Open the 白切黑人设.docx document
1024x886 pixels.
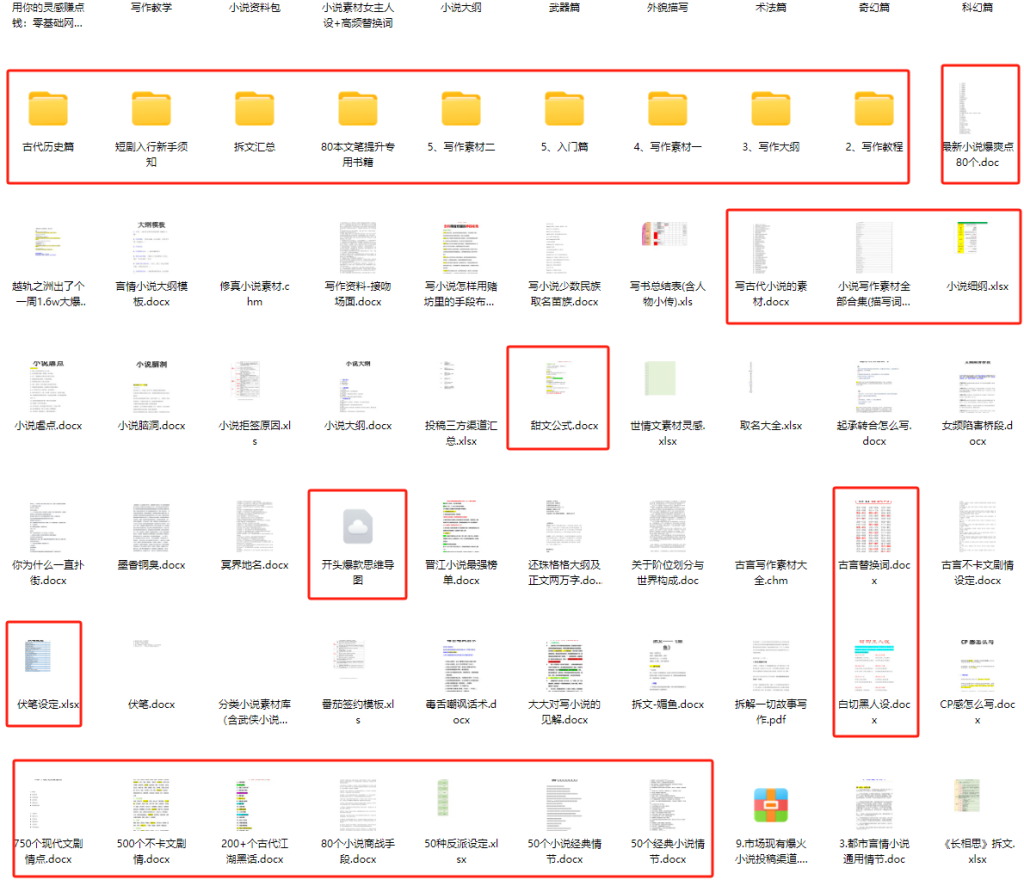(x=874, y=661)
